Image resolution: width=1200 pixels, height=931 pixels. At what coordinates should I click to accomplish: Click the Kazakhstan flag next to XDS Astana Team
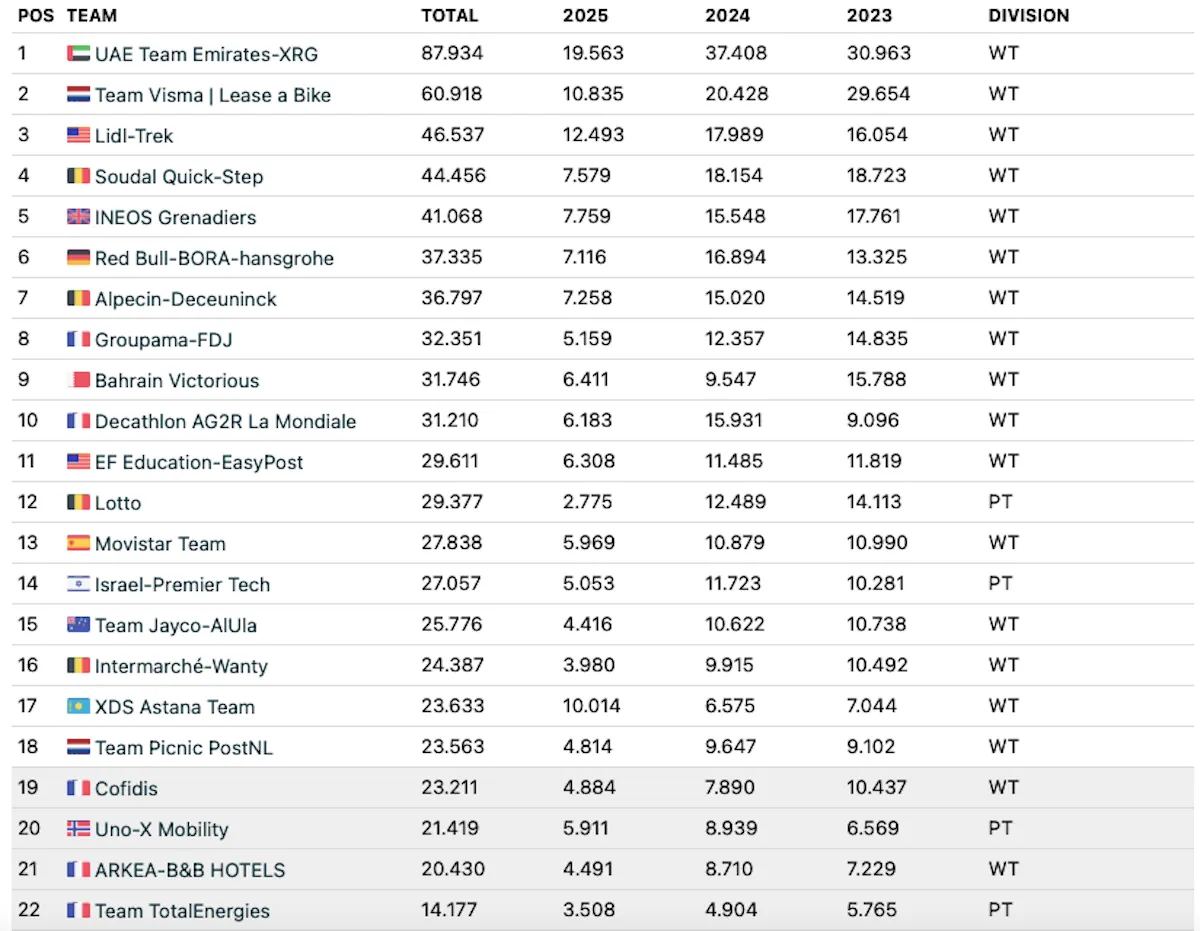click(x=78, y=706)
